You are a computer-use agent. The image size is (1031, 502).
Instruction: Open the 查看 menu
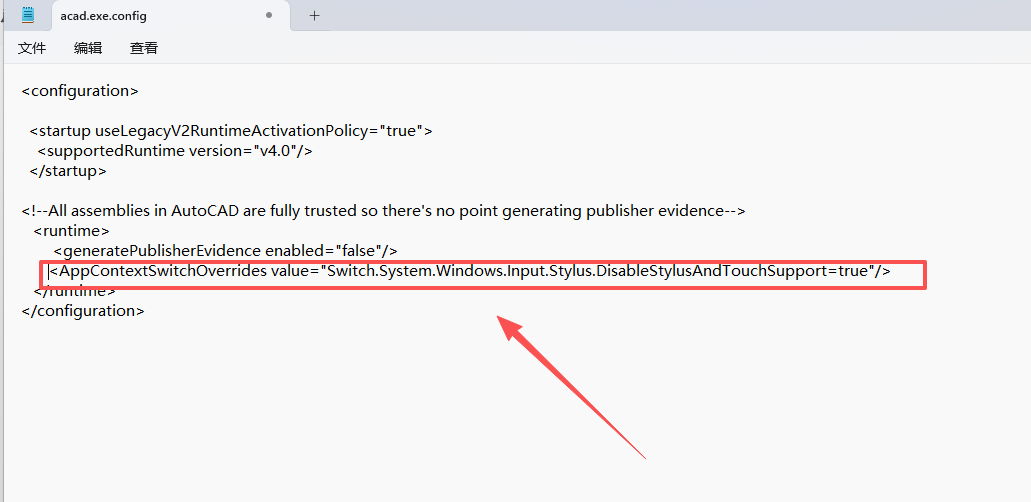click(144, 48)
